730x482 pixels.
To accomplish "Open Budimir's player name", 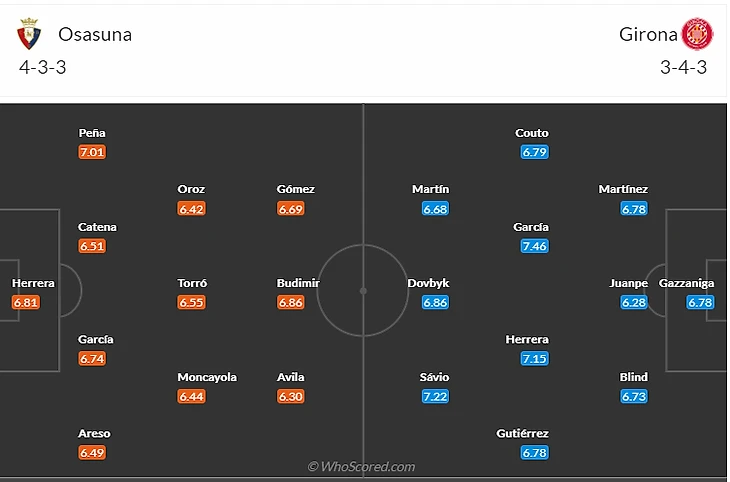I will [298, 283].
